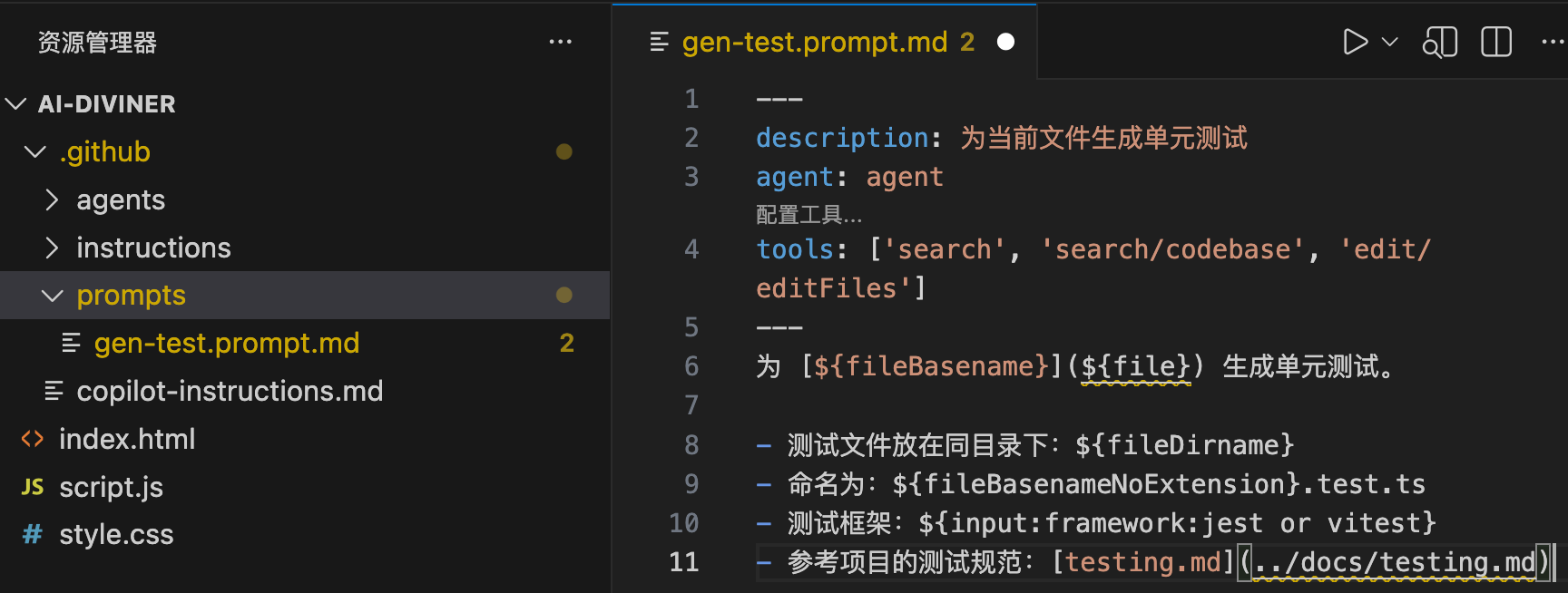Select the gen-test.prompt.md editor tab

[x=817, y=42]
